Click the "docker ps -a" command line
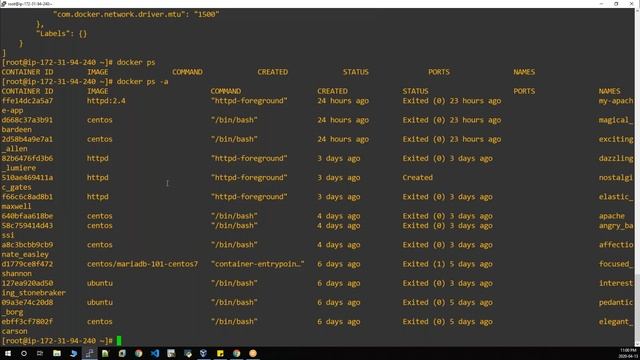This screenshot has width=640, height=360. click(x=142, y=82)
